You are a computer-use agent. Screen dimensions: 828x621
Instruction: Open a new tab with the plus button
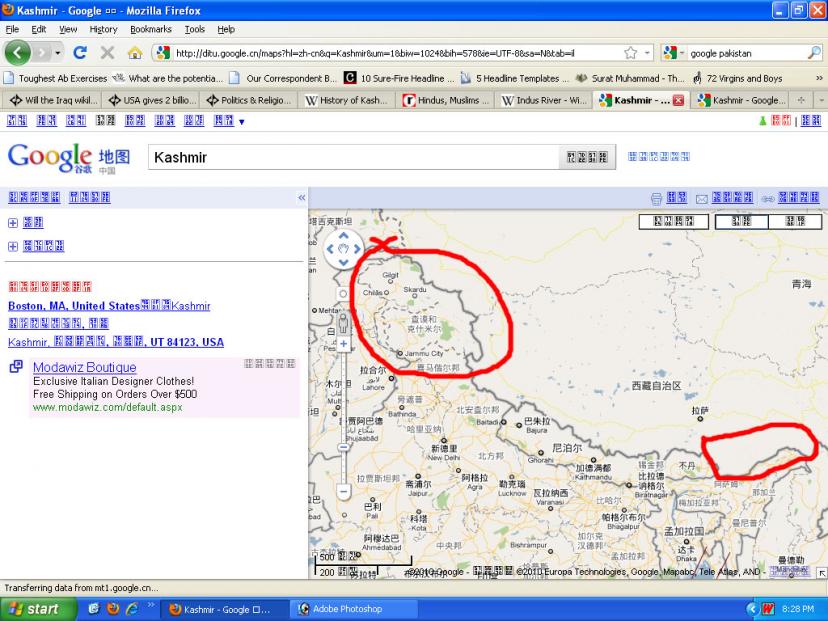coord(801,100)
